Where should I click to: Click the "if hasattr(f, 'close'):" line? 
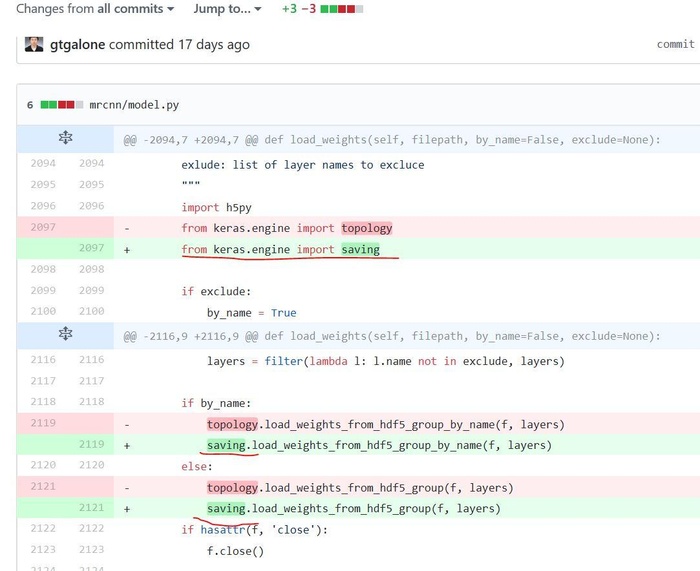click(x=254, y=530)
